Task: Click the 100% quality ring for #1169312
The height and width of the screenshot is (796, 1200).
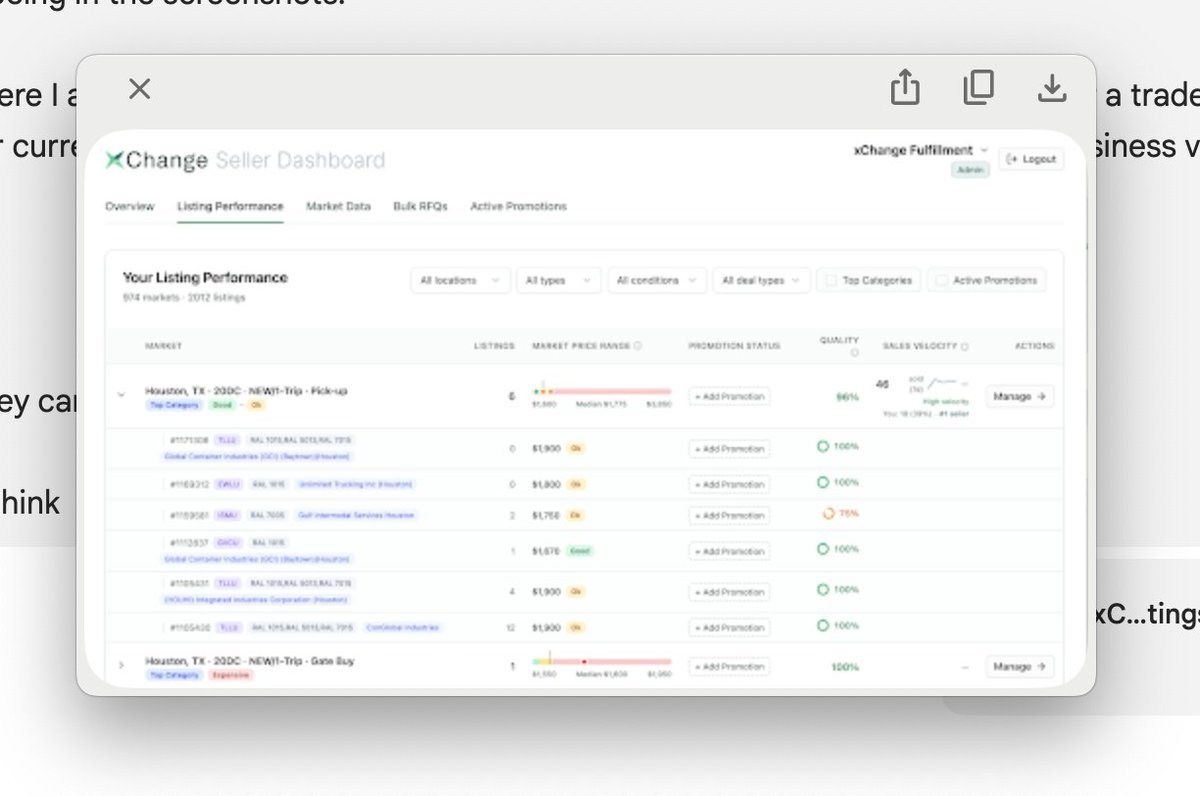Action: [x=823, y=482]
